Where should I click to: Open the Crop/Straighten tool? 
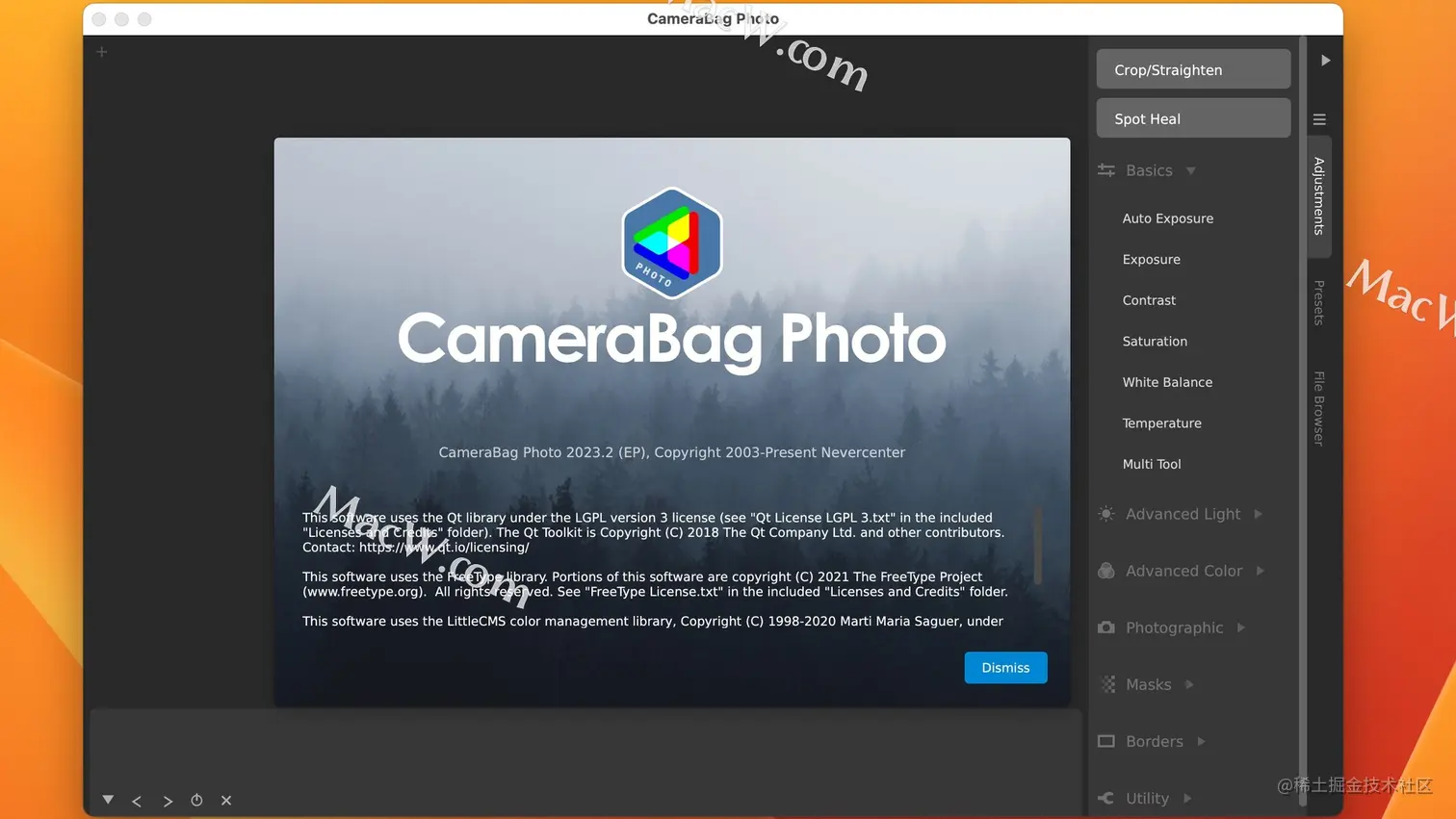pos(1193,69)
